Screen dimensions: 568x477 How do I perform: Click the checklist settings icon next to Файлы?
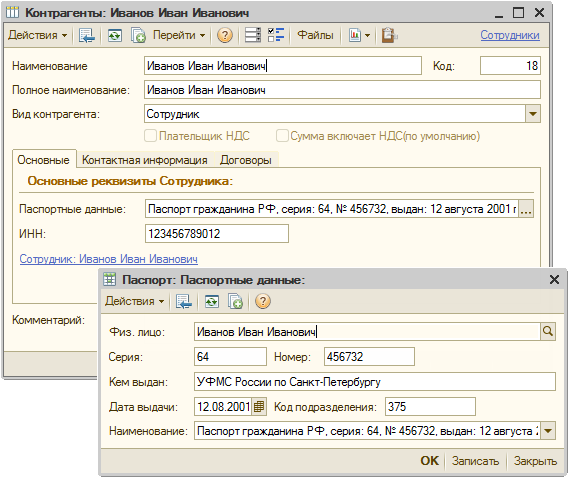tap(276, 35)
